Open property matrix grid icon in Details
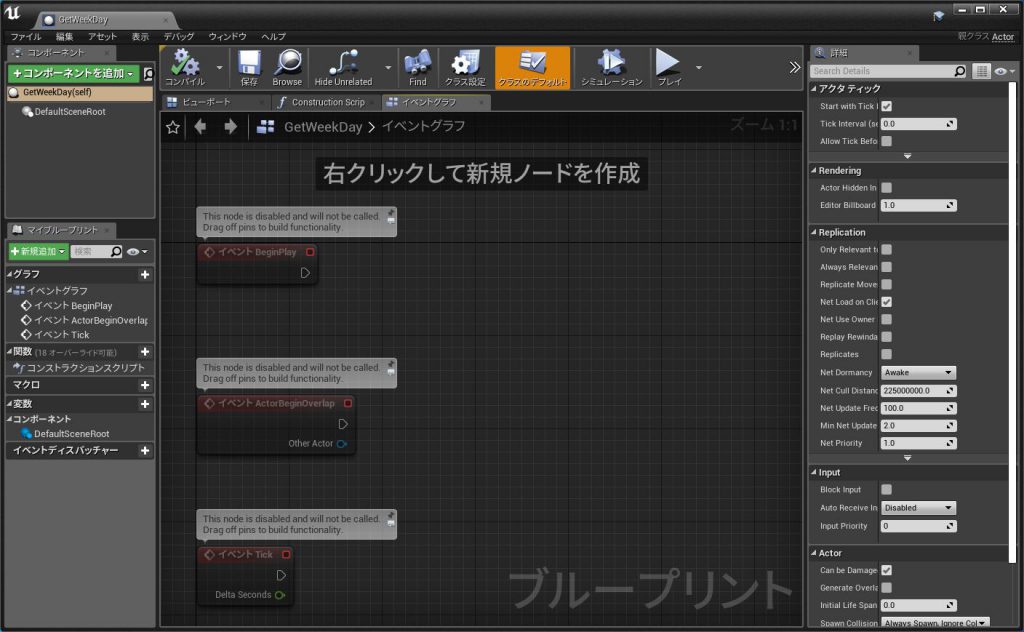The height and width of the screenshot is (632, 1024). coord(981,71)
